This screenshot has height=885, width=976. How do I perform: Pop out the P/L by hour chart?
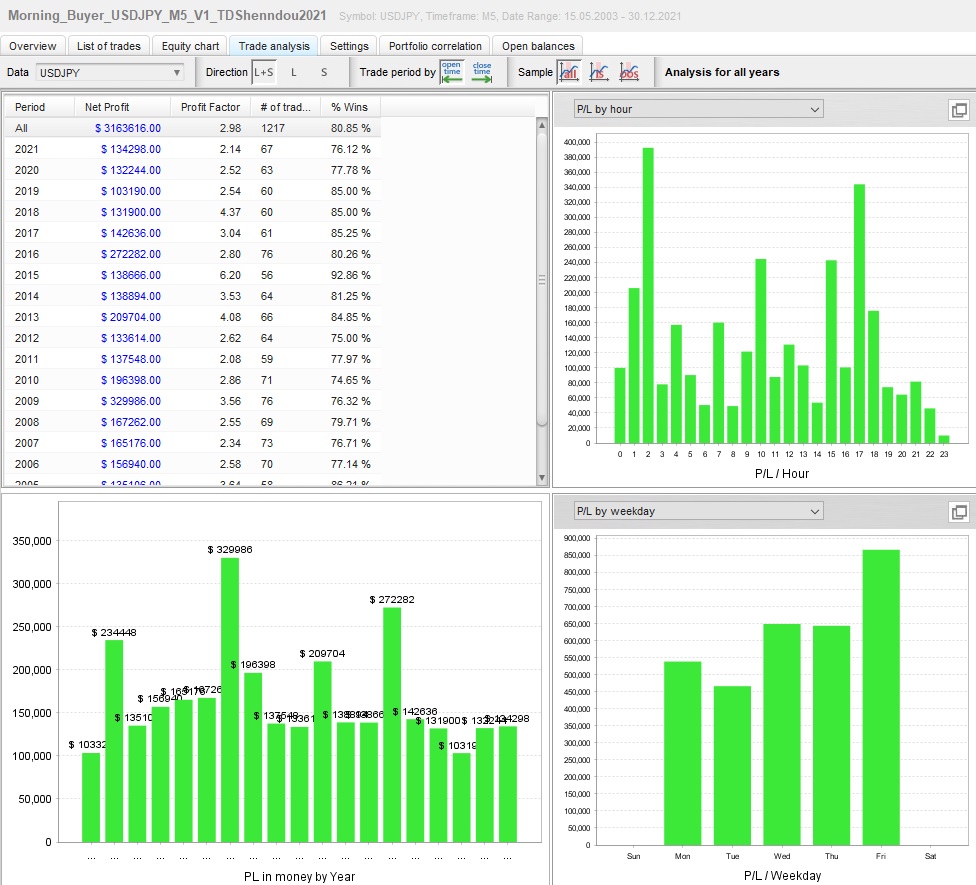pos(957,110)
